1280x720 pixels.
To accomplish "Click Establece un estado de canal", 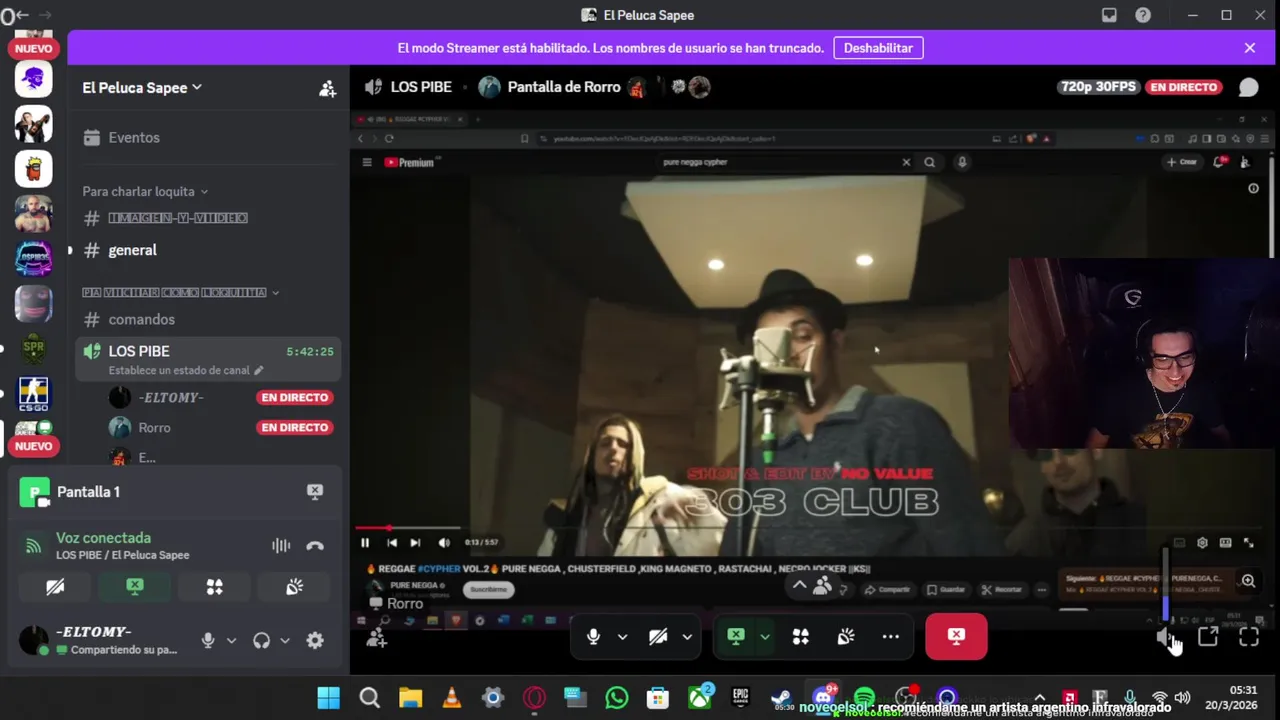I will (x=186, y=370).
